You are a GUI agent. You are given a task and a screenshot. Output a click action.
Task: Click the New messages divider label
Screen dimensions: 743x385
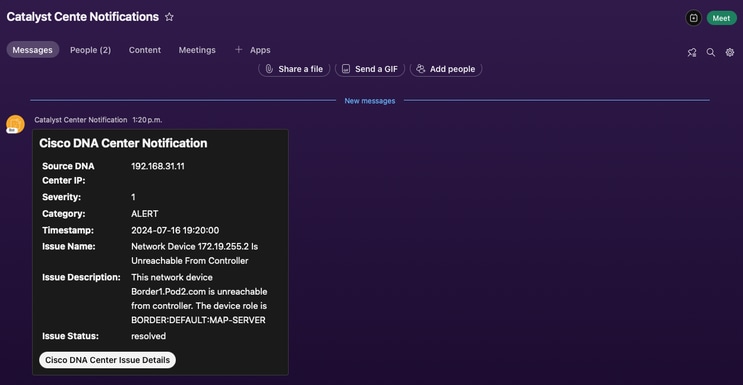[x=370, y=101]
